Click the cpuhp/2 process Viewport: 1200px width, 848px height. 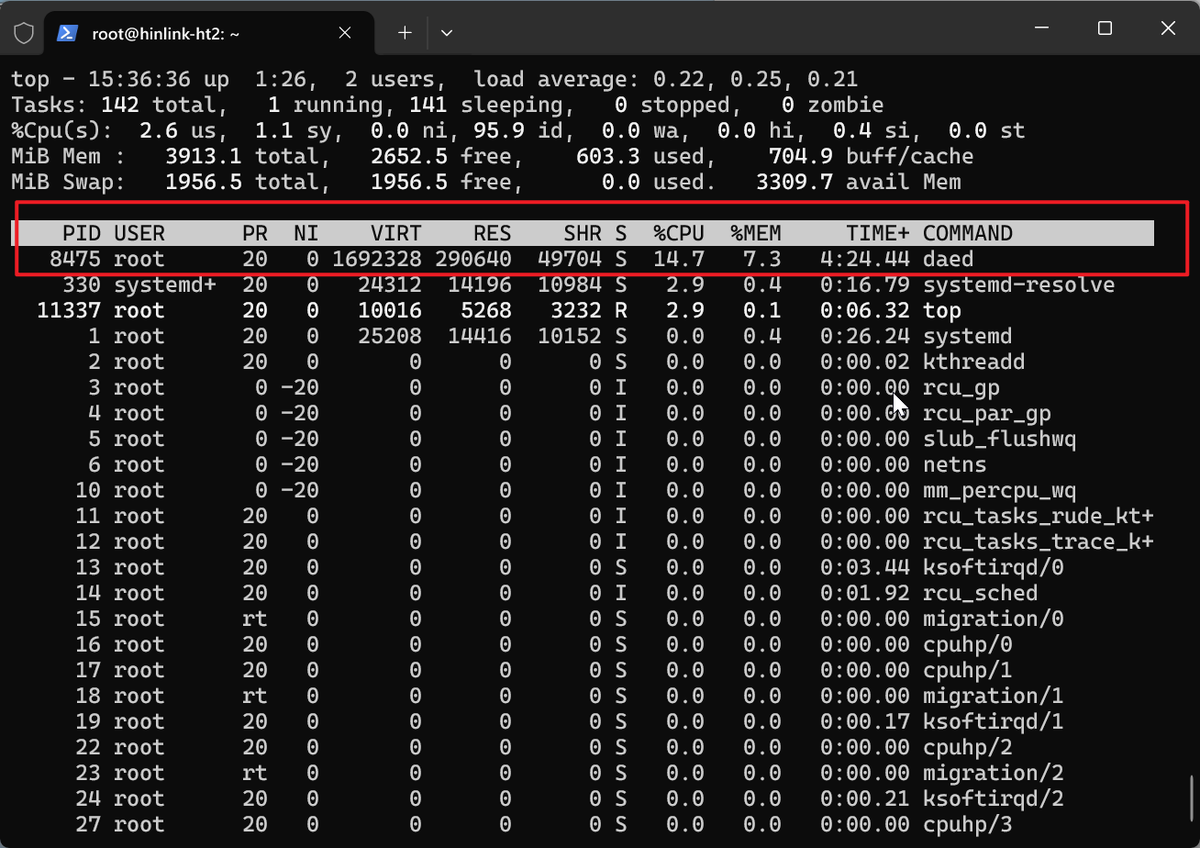click(x=968, y=747)
